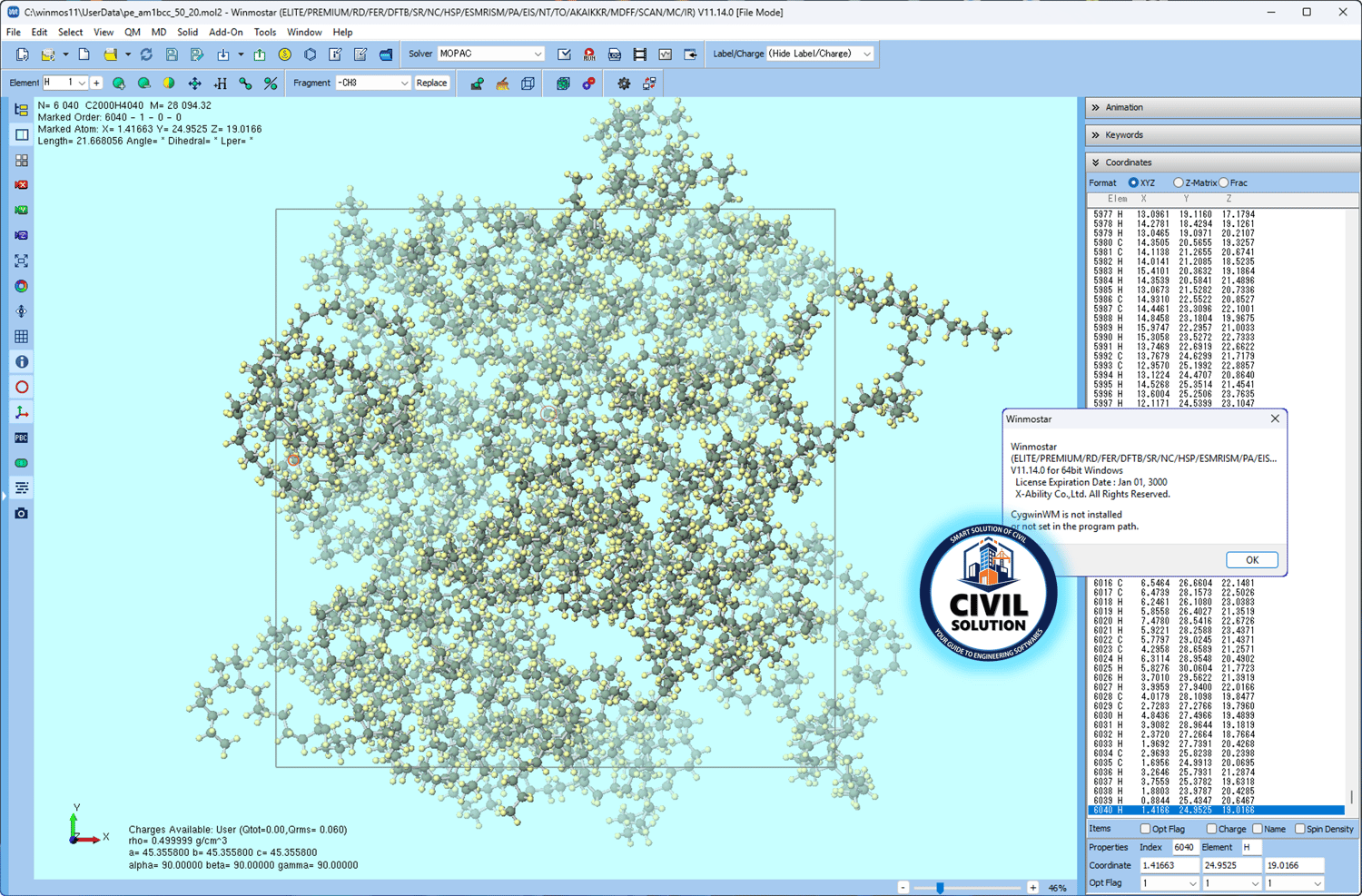The width and height of the screenshot is (1362, 896).
Task: Collapse the Coordinates panel
Action: [x=1222, y=162]
